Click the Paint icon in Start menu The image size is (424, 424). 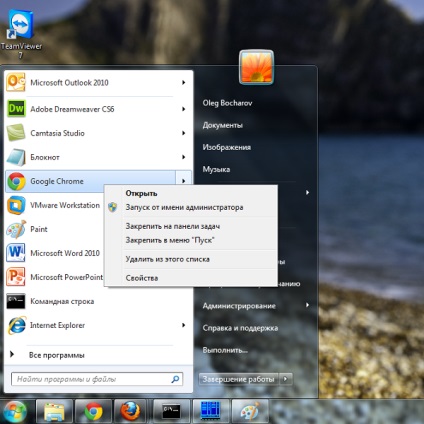tap(16, 229)
